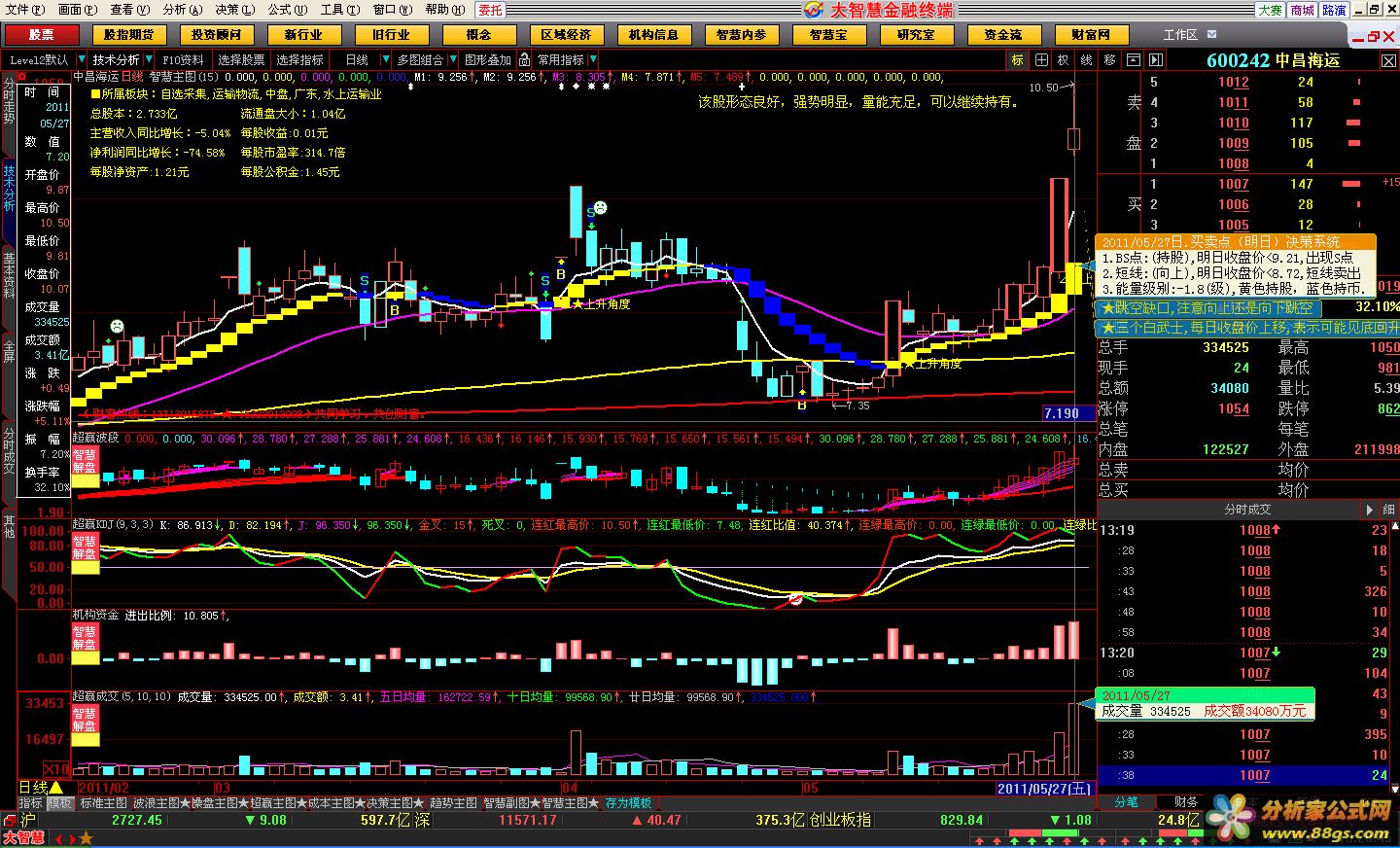1400x848 pixels.
Task: Open the 财富网 section
Action: (x=1091, y=34)
